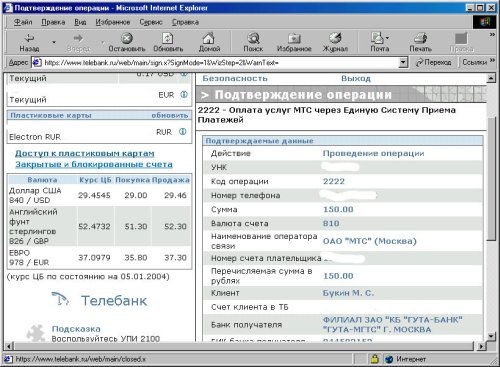Click the Internet Explorer title bar icon
The height and width of the screenshot is (367, 500).
[8, 8]
